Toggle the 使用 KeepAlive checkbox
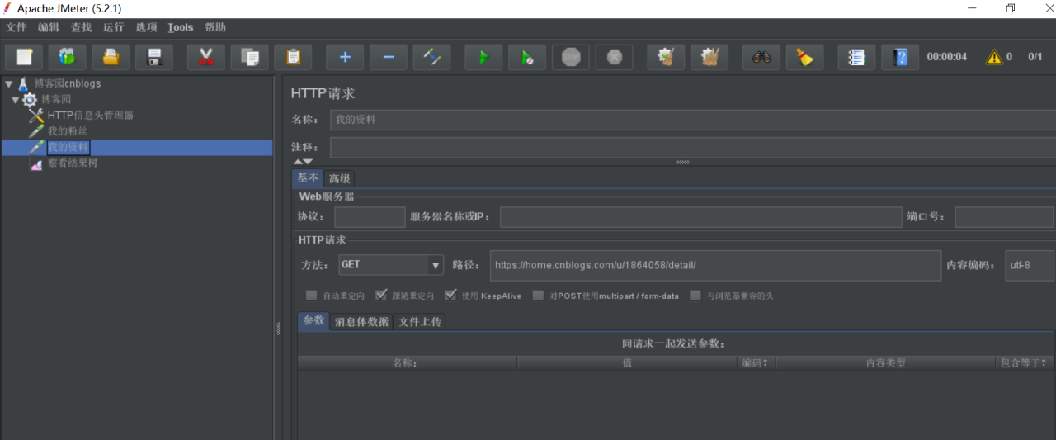The image size is (1056, 440). [451, 296]
